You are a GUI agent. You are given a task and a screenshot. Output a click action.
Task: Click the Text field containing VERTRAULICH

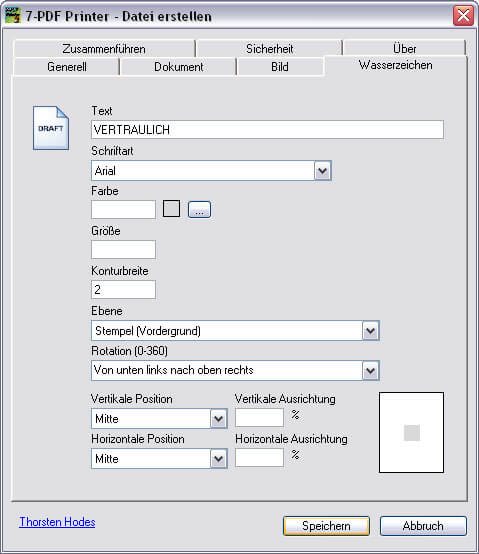(x=267, y=130)
